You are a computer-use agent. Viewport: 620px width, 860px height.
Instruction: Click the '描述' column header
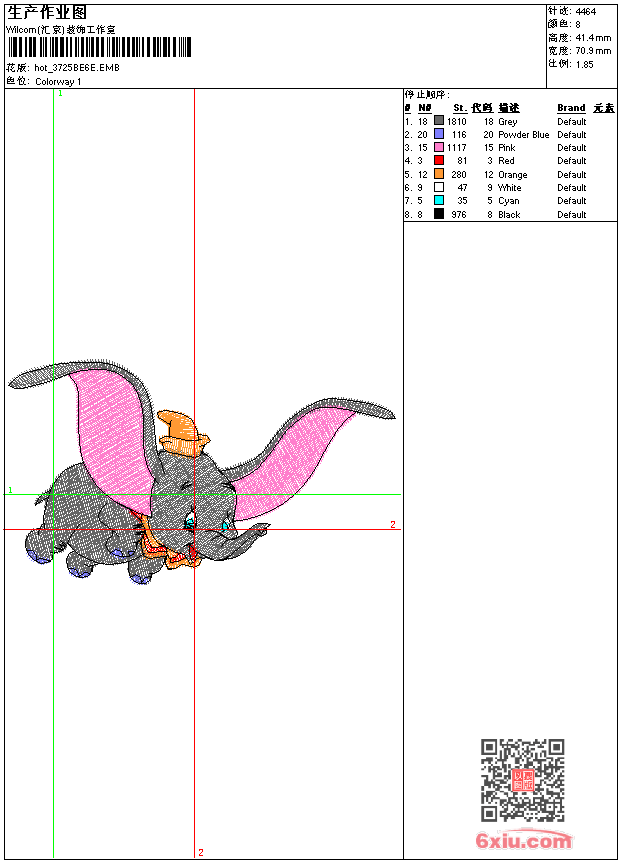point(509,108)
